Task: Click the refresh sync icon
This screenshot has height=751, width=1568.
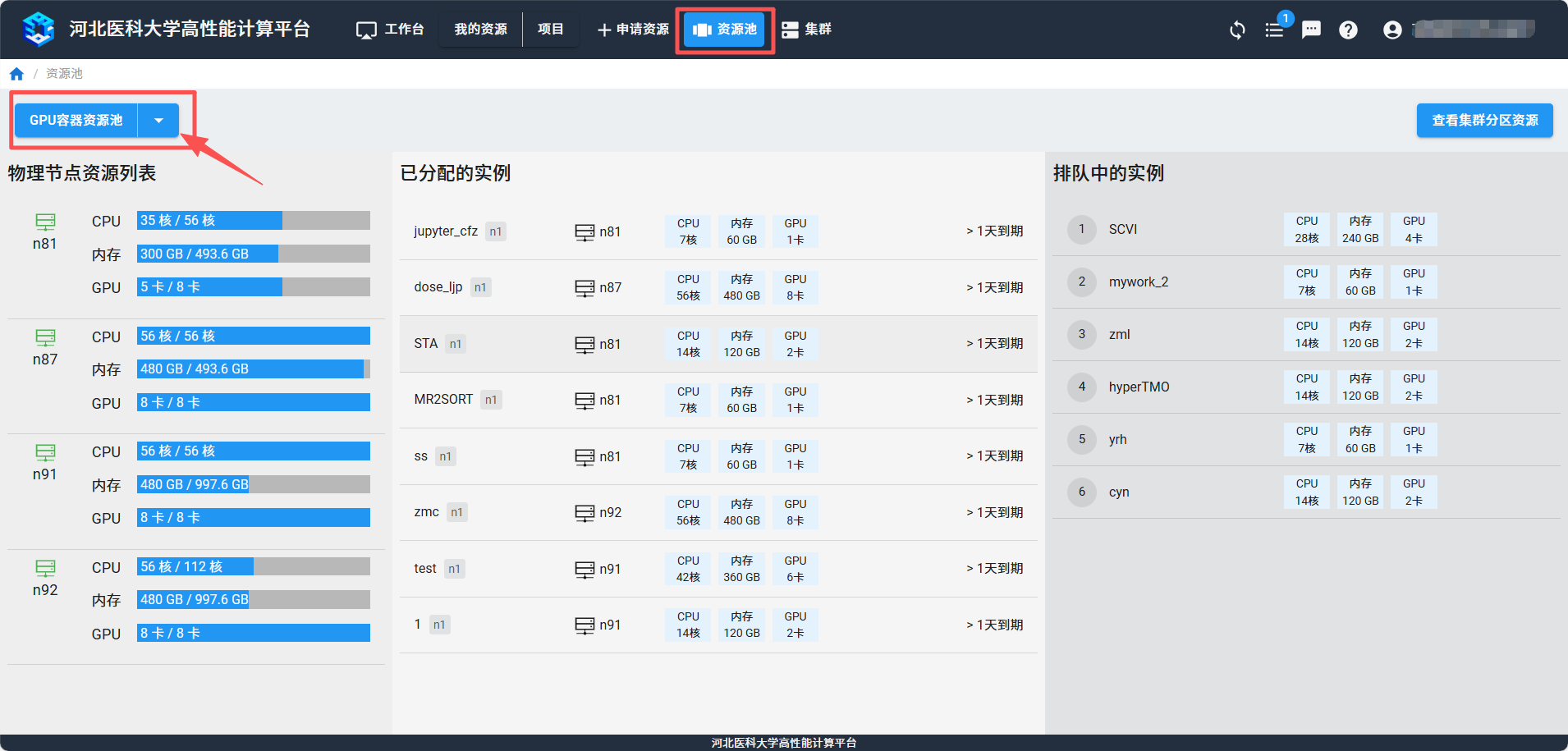Action: (x=1237, y=30)
